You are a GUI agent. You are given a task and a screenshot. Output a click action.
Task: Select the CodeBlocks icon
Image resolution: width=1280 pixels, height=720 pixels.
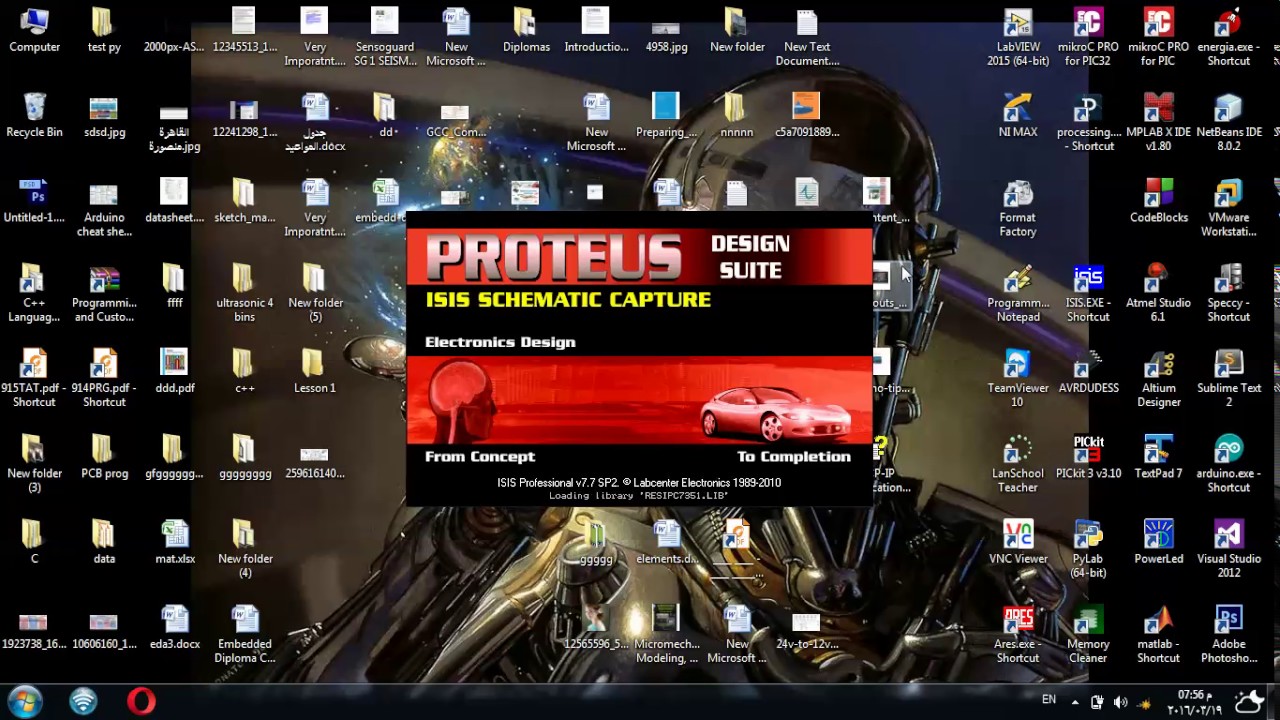[x=1158, y=201]
